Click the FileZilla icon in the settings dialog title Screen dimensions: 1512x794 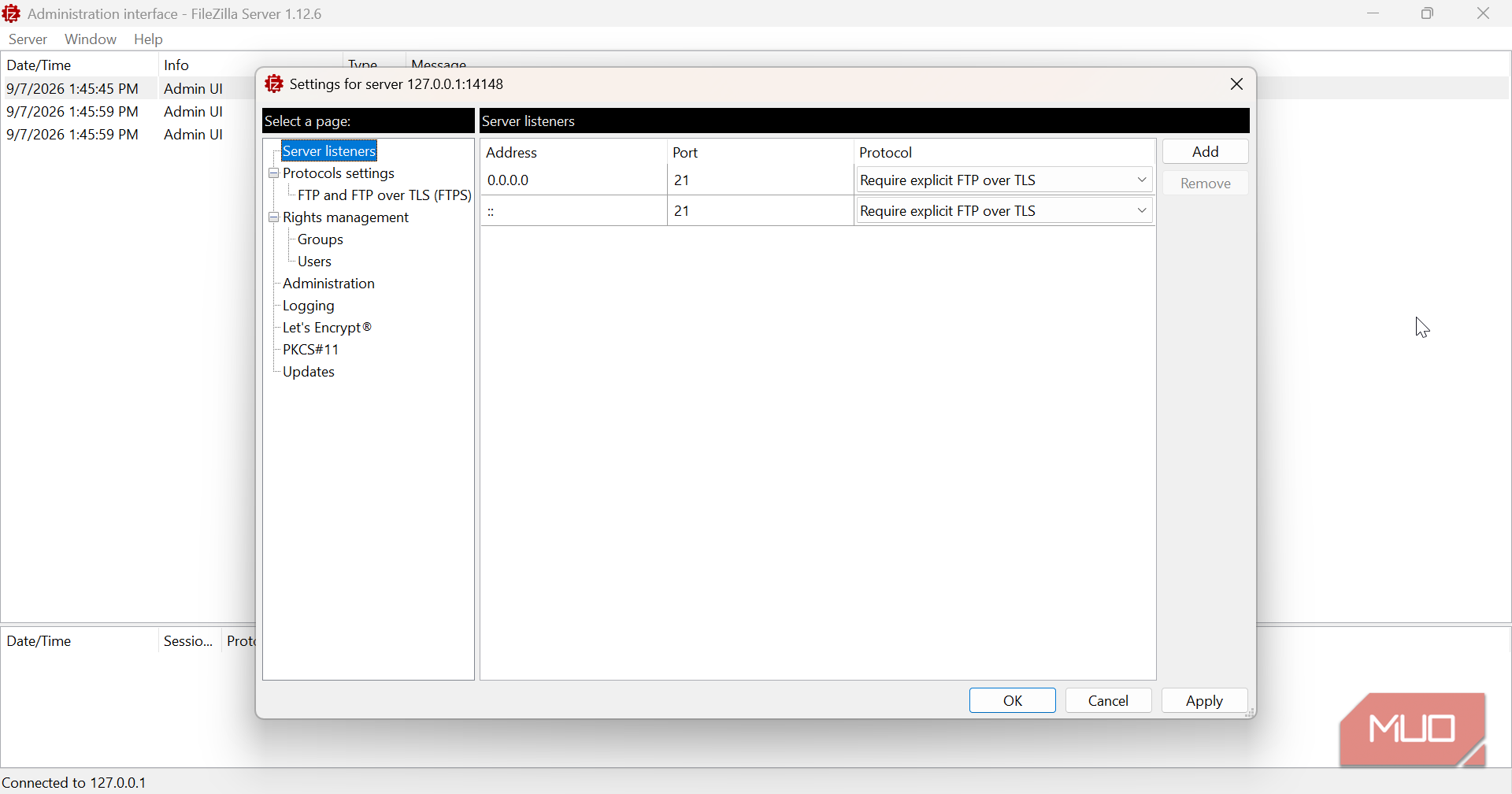click(x=273, y=83)
